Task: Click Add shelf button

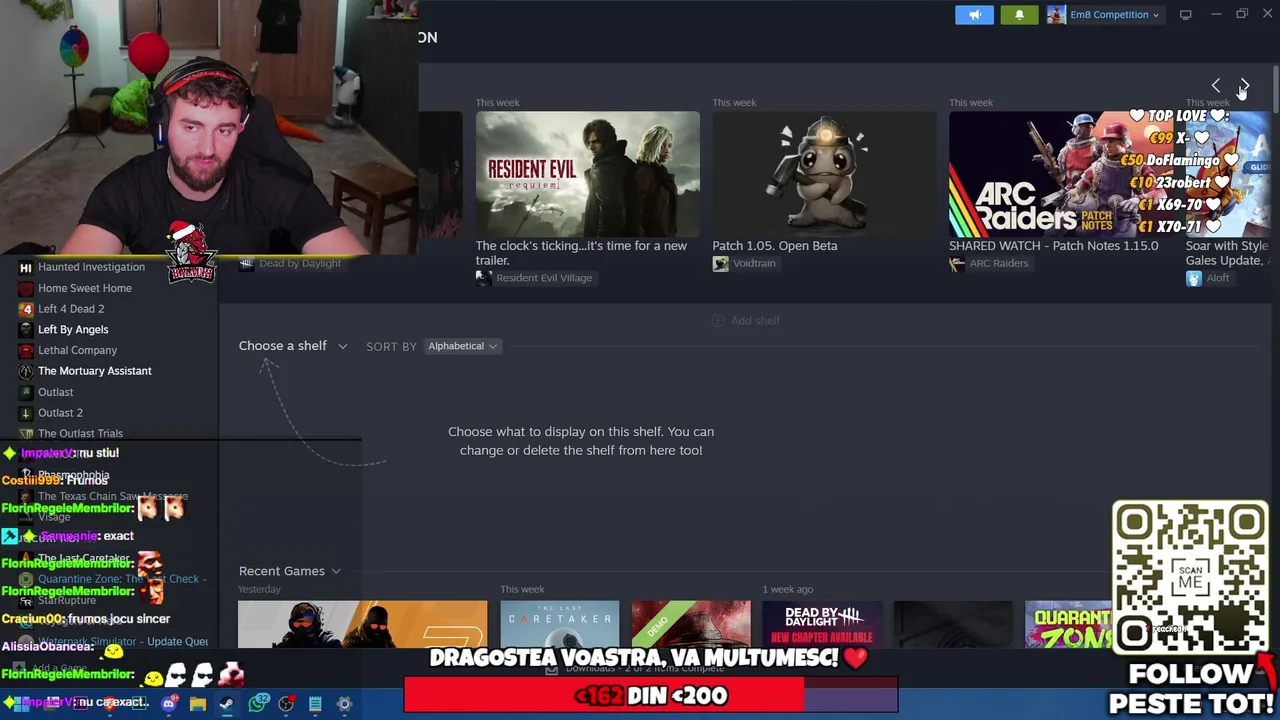Action: point(745,321)
